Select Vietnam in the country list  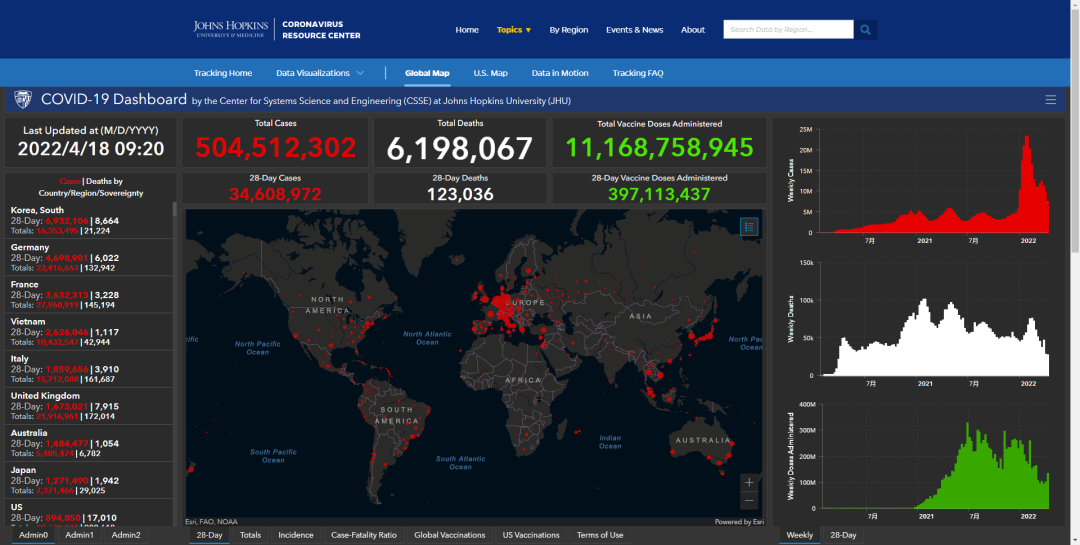89,332
